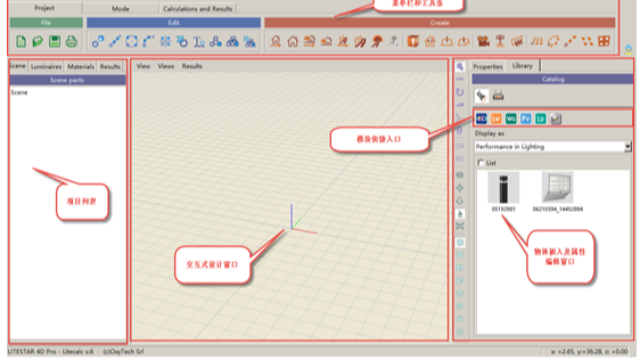Click the furniture icon under Catalog
This screenshot has width=640, height=360.
498,96
